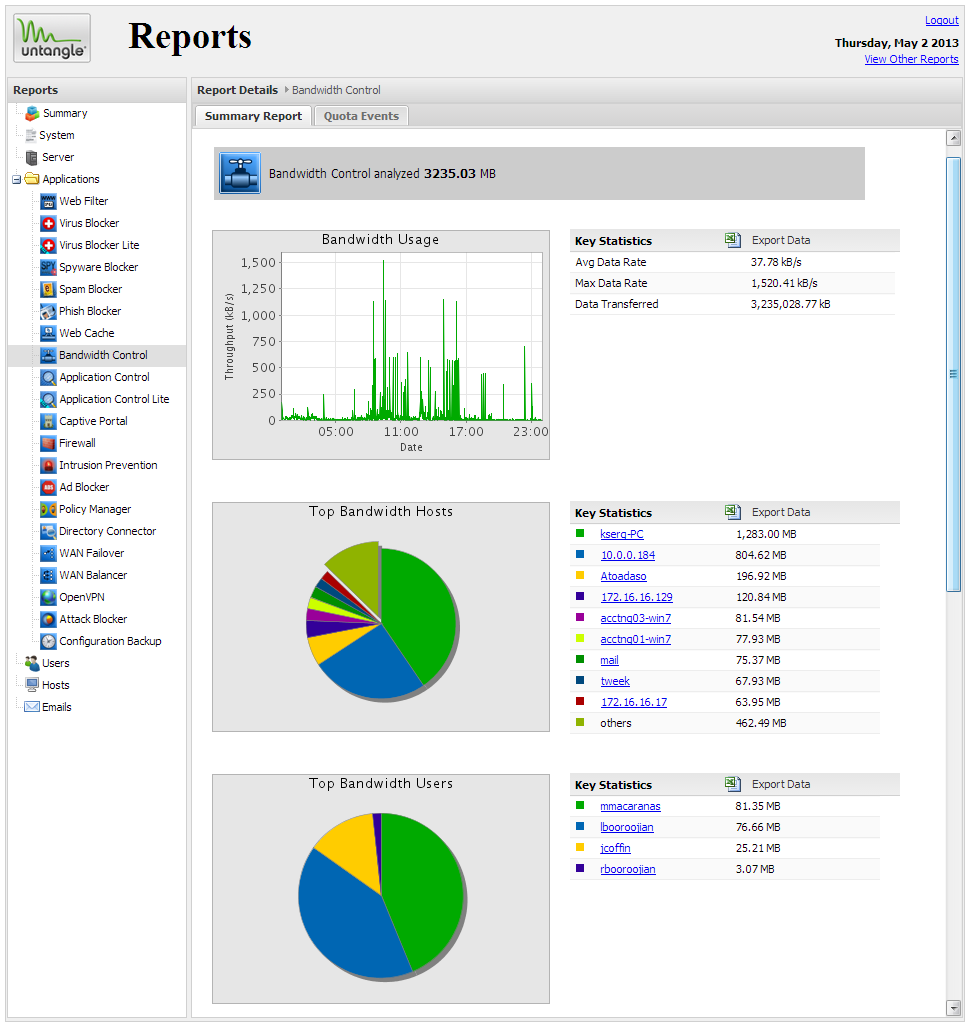The height and width of the screenshot is (1025, 968).
Task: Click the Summary icon in Reports tree
Action: pos(32,114)
